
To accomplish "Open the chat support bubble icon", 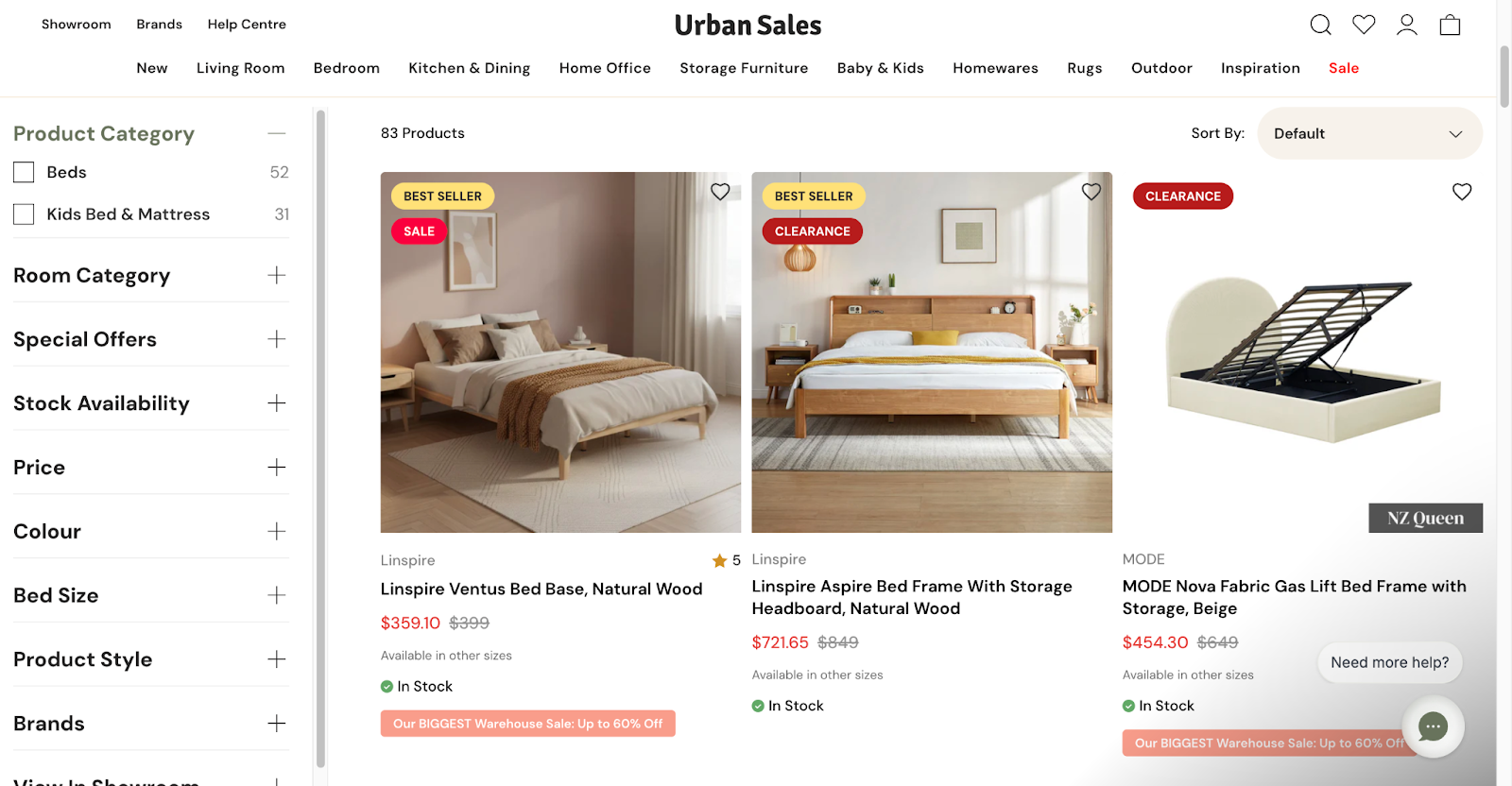I will [x=1432, y=727].
